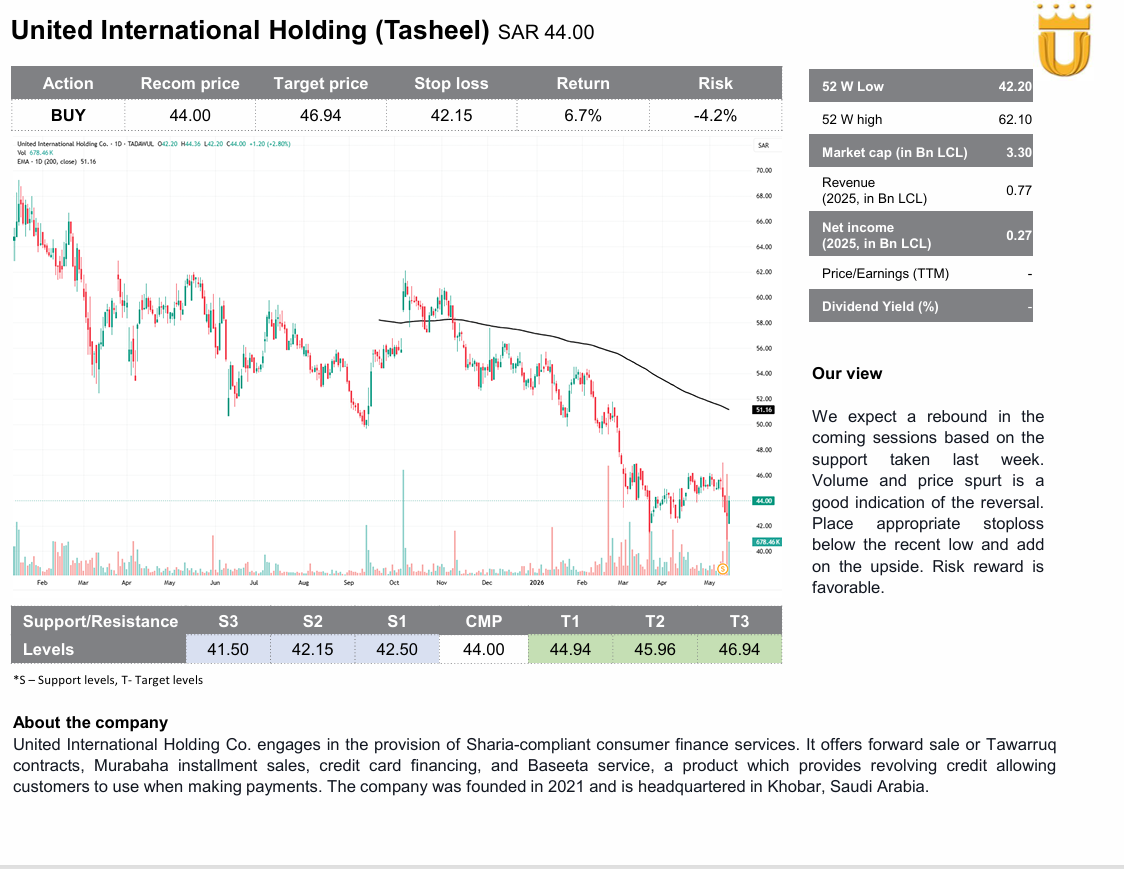Viewport: 1124px width, 869px height.
Task: Click the green 44.00 current price tag
Action: [763, 500]
